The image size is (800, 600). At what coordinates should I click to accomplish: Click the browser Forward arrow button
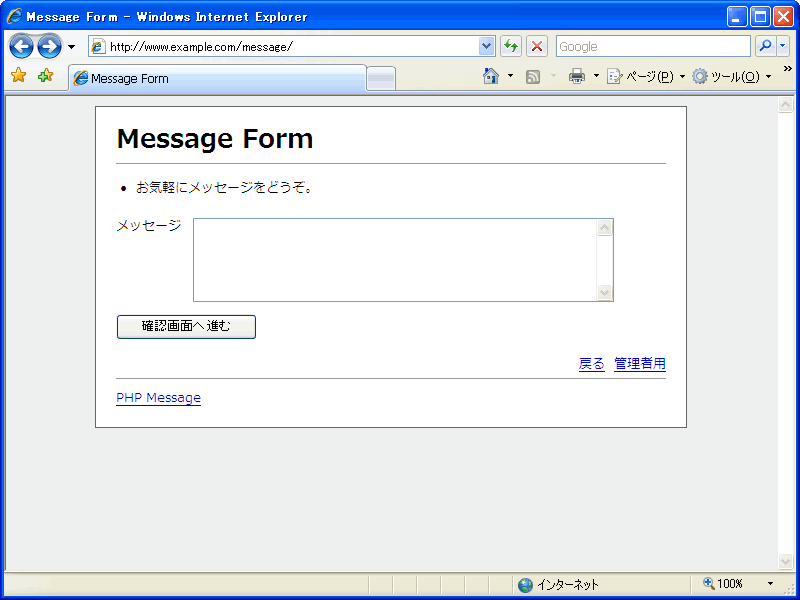click(49, 46)
